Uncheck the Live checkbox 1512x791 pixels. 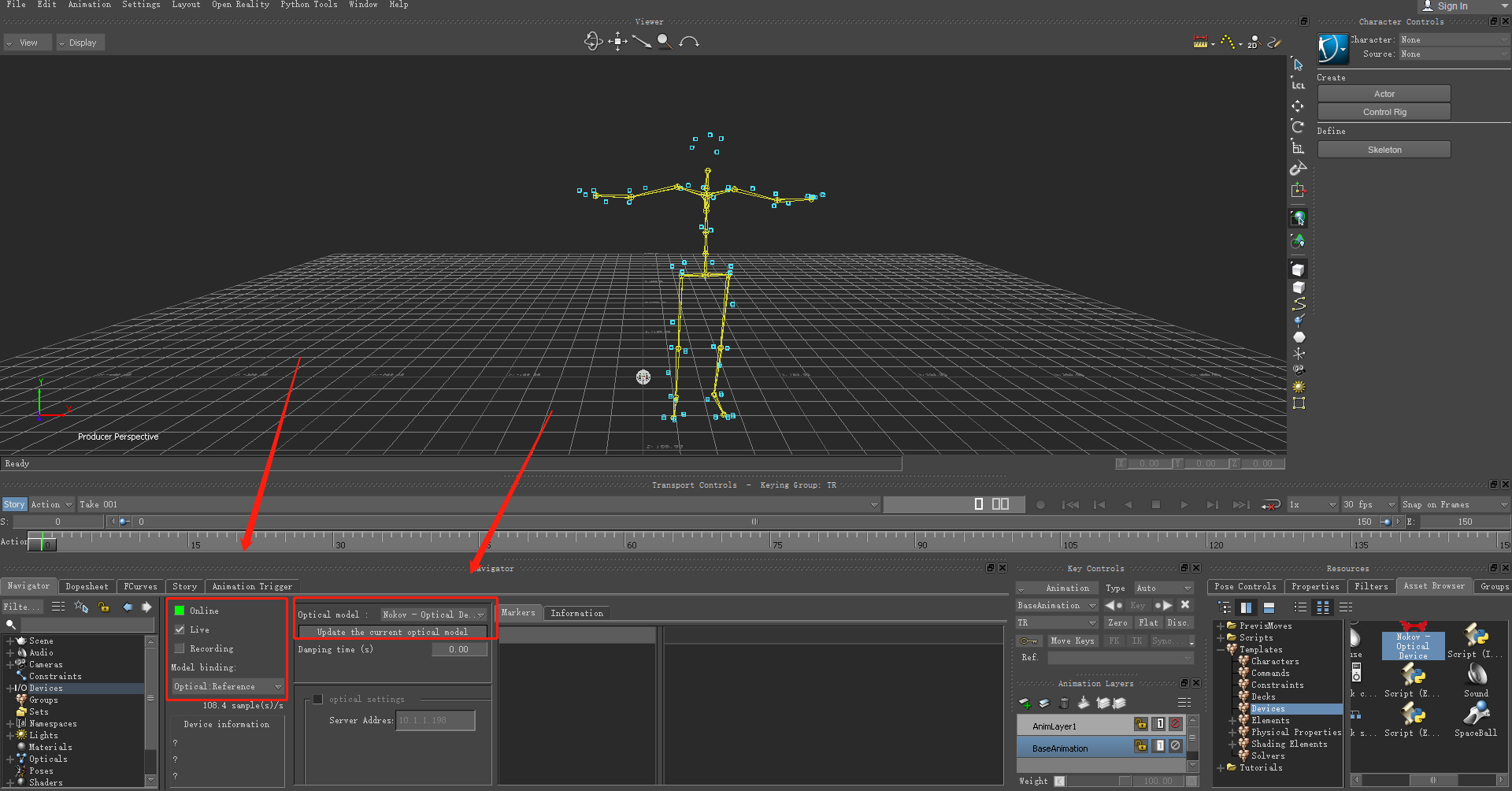(x=180, y=629)
